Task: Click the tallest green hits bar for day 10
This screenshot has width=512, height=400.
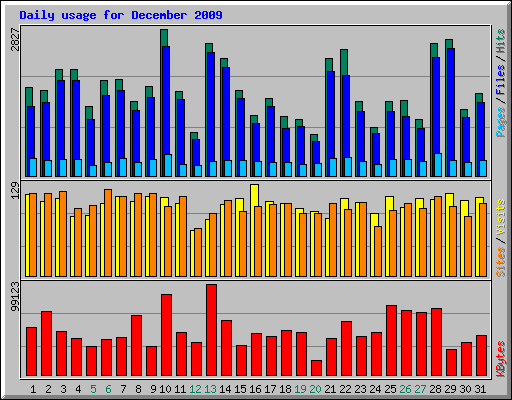Action: tap(164, 37)
